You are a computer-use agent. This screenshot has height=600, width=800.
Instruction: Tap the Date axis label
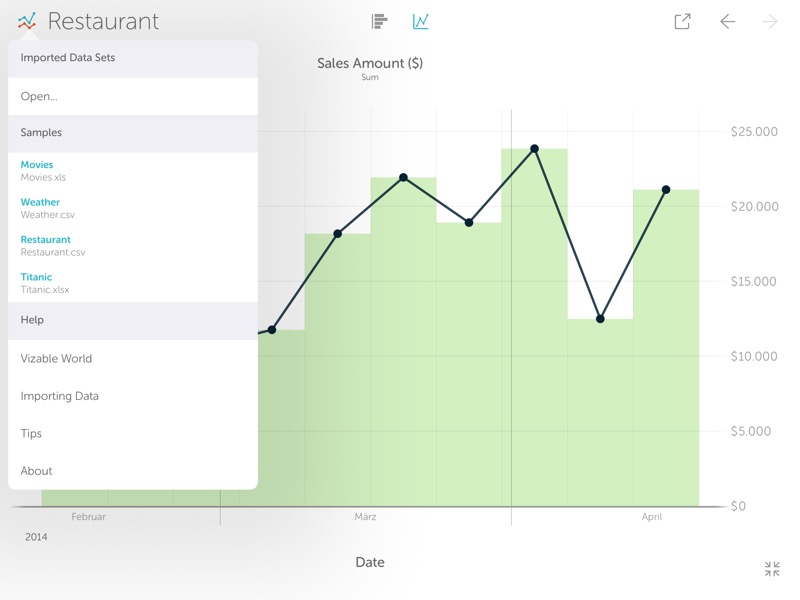(370, 562)
